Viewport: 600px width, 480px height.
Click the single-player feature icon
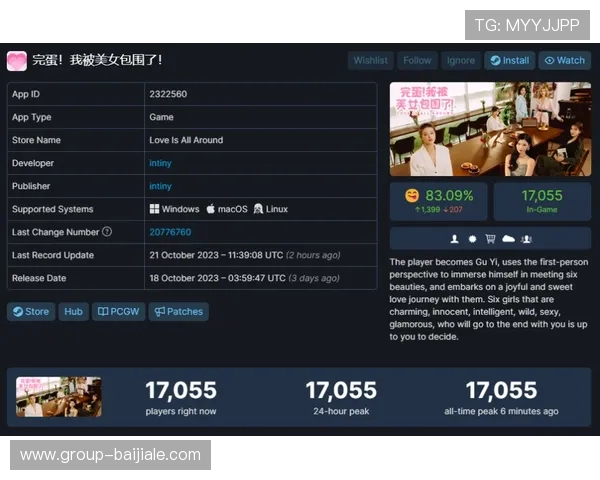[x=455, y=239]
